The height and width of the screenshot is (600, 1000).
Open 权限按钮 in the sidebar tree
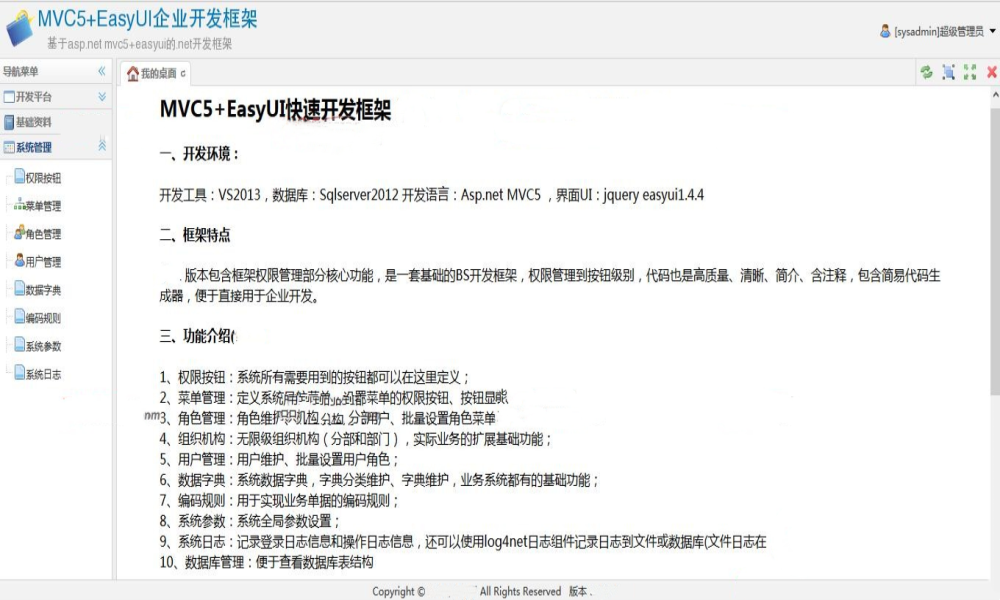point(43,178)
